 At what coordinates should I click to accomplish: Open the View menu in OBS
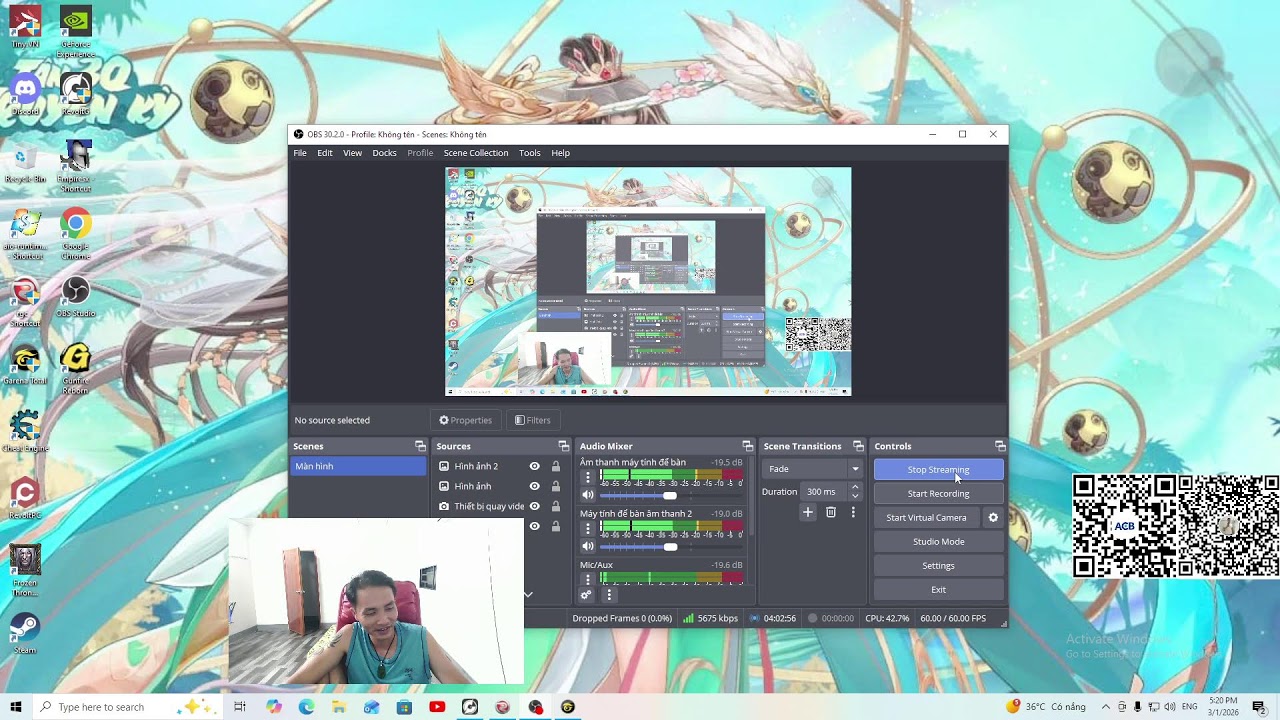(352, 153)
